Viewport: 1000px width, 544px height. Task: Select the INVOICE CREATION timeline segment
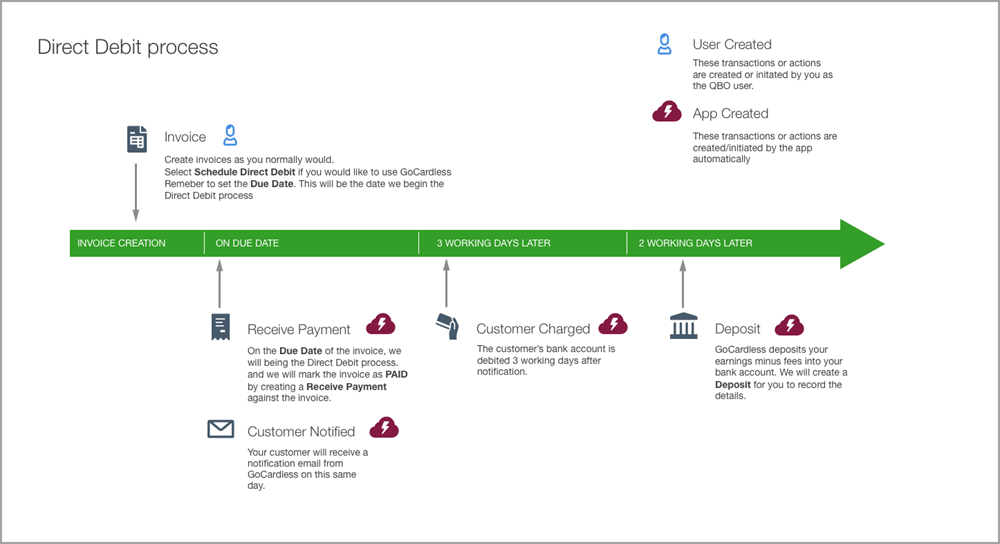click(137, 243)
